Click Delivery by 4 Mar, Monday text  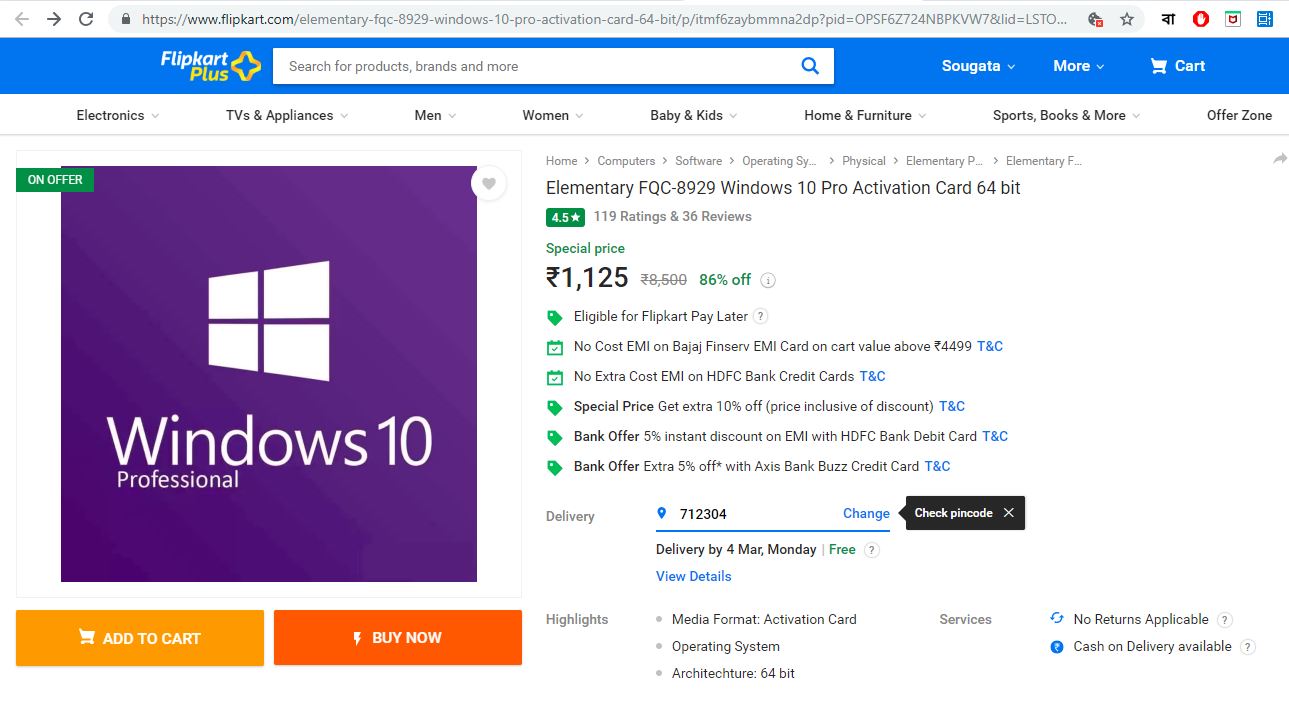click(x=736, y=549)
